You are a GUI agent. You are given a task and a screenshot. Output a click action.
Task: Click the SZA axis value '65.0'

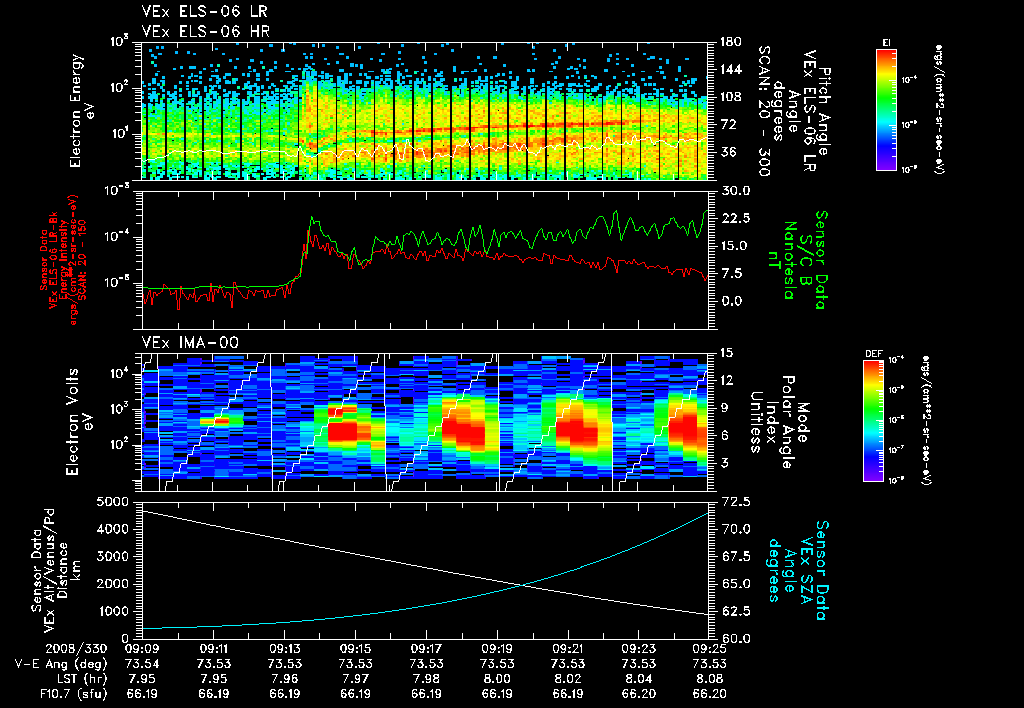(x=735, y=584)
